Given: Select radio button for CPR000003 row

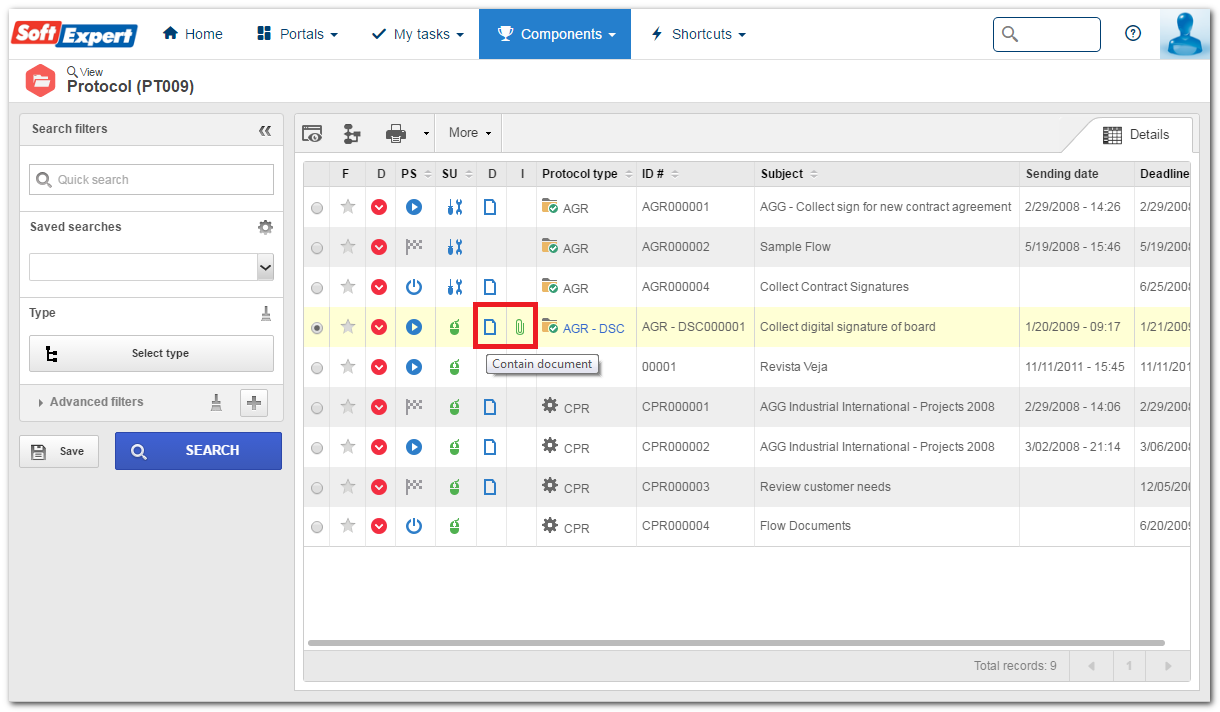Looking at the screenshot, I should click(x=317, y=488).
